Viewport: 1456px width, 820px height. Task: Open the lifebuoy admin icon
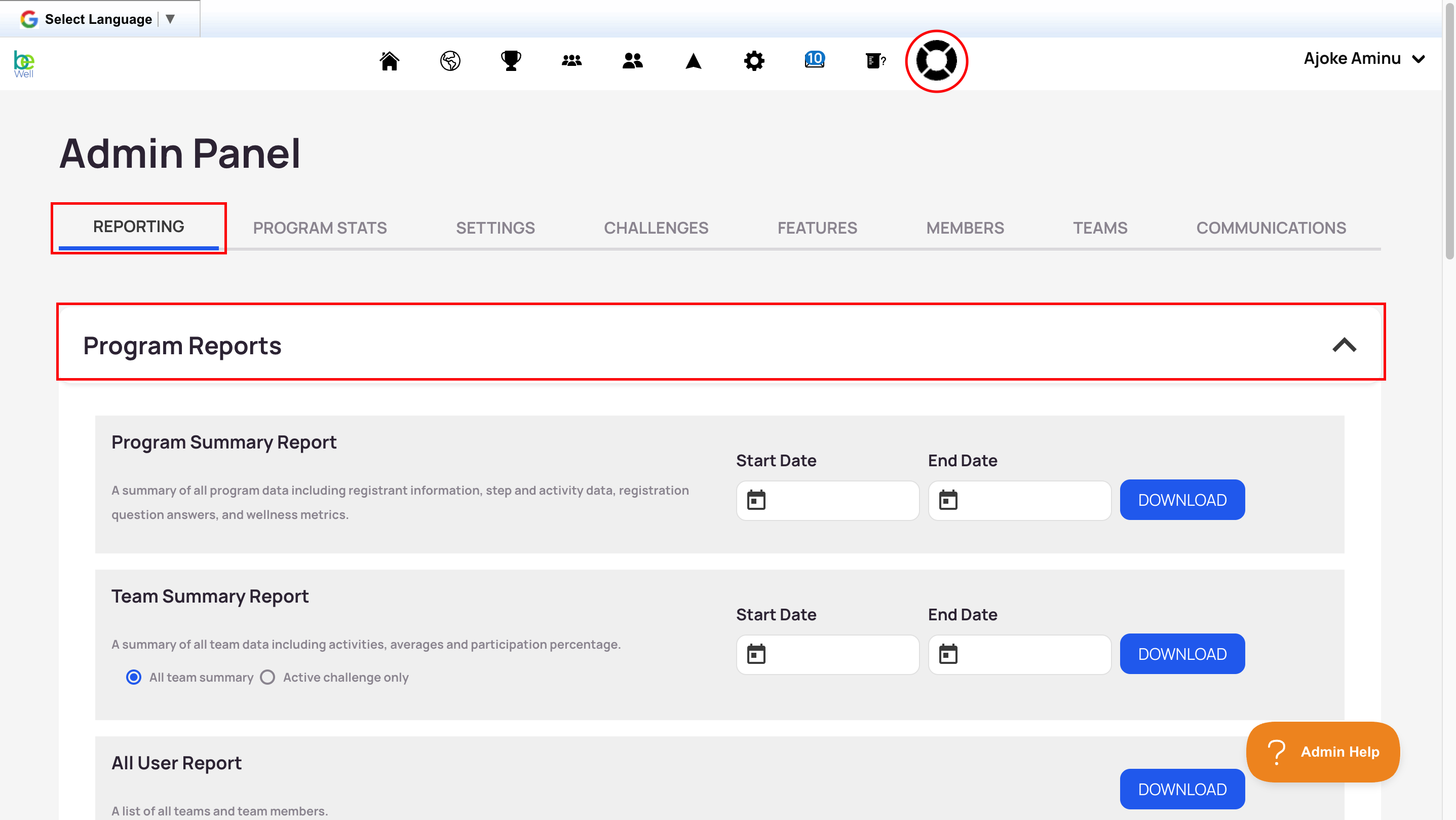pos(937,61)
